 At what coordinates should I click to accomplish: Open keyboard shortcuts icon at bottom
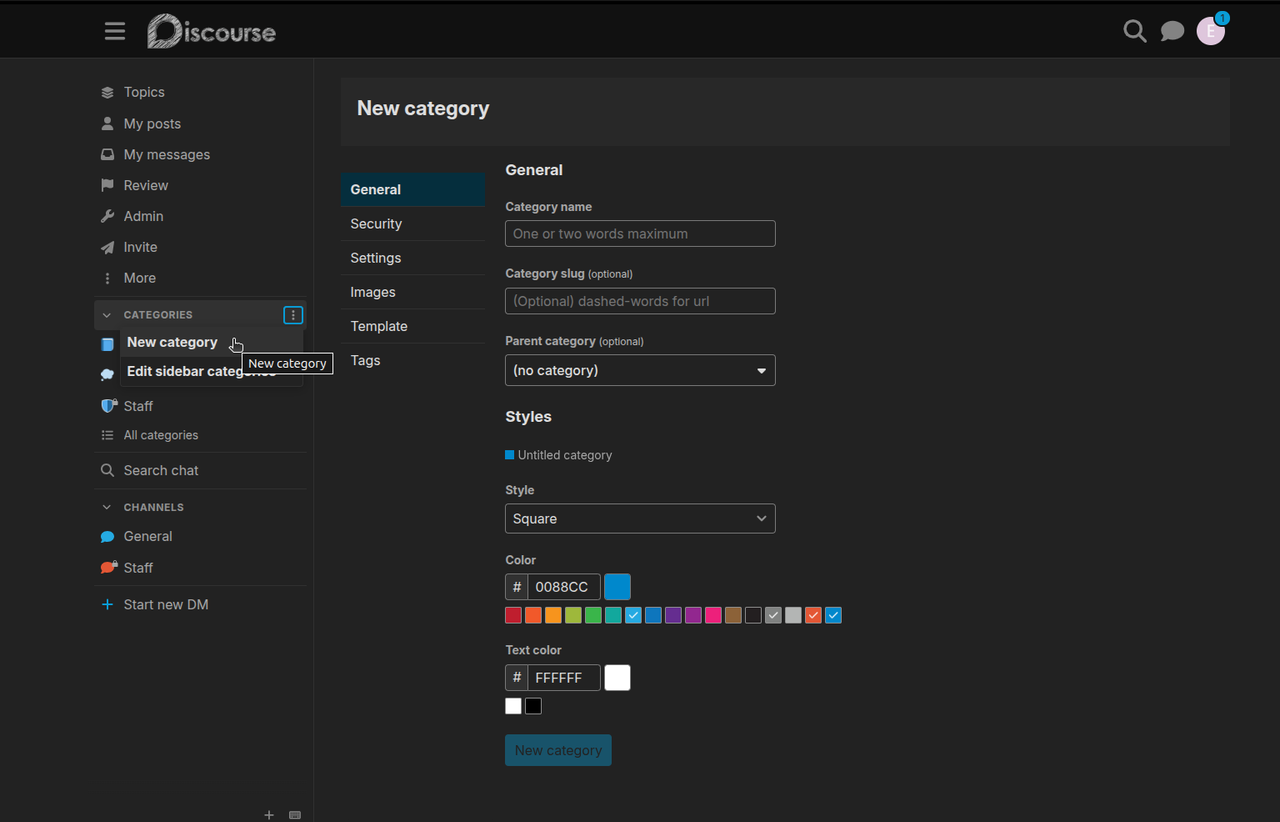(x=294, y=815)
